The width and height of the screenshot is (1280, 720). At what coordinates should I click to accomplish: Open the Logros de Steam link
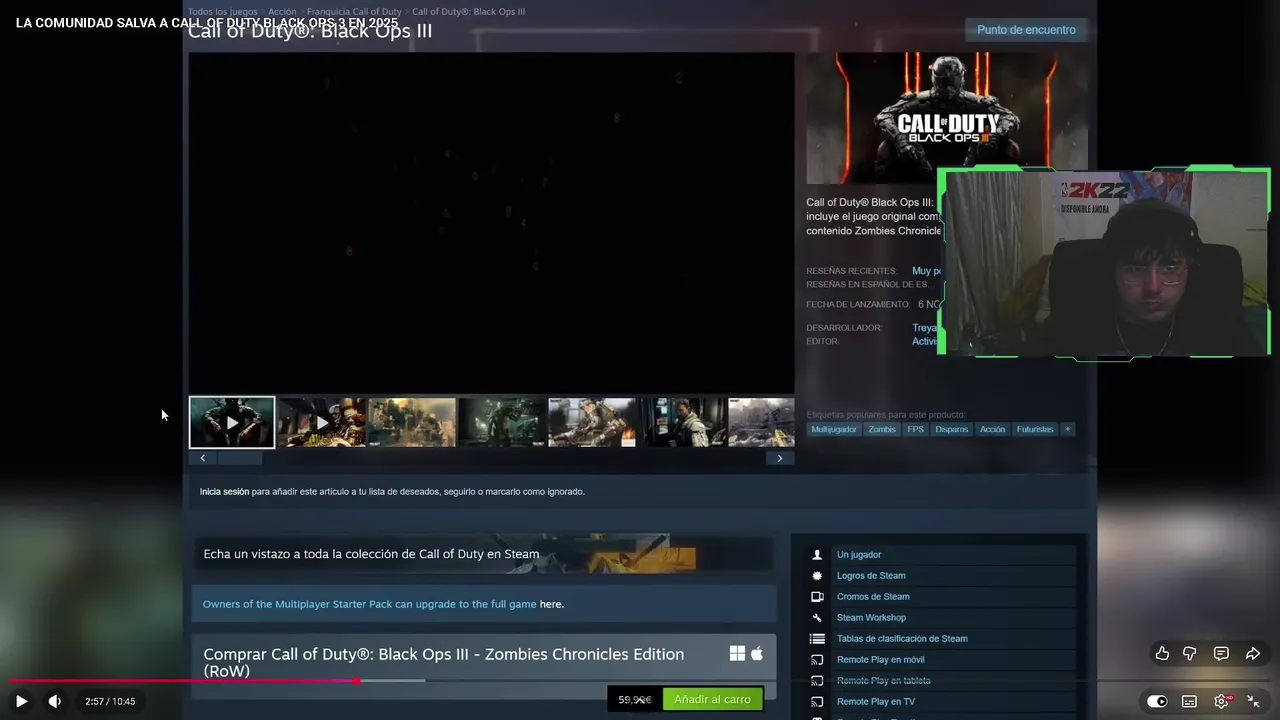(871, 576)
